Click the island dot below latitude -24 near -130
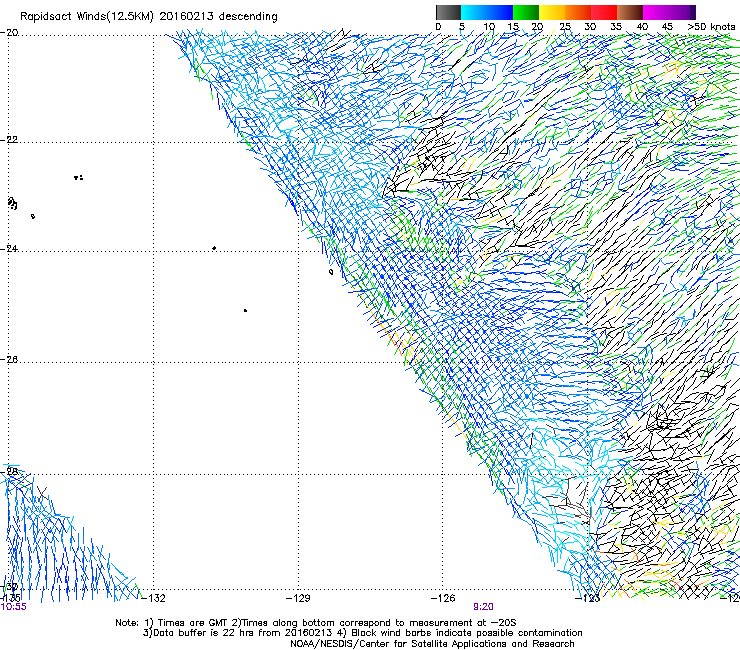740x650 pixels. (245, 311)
